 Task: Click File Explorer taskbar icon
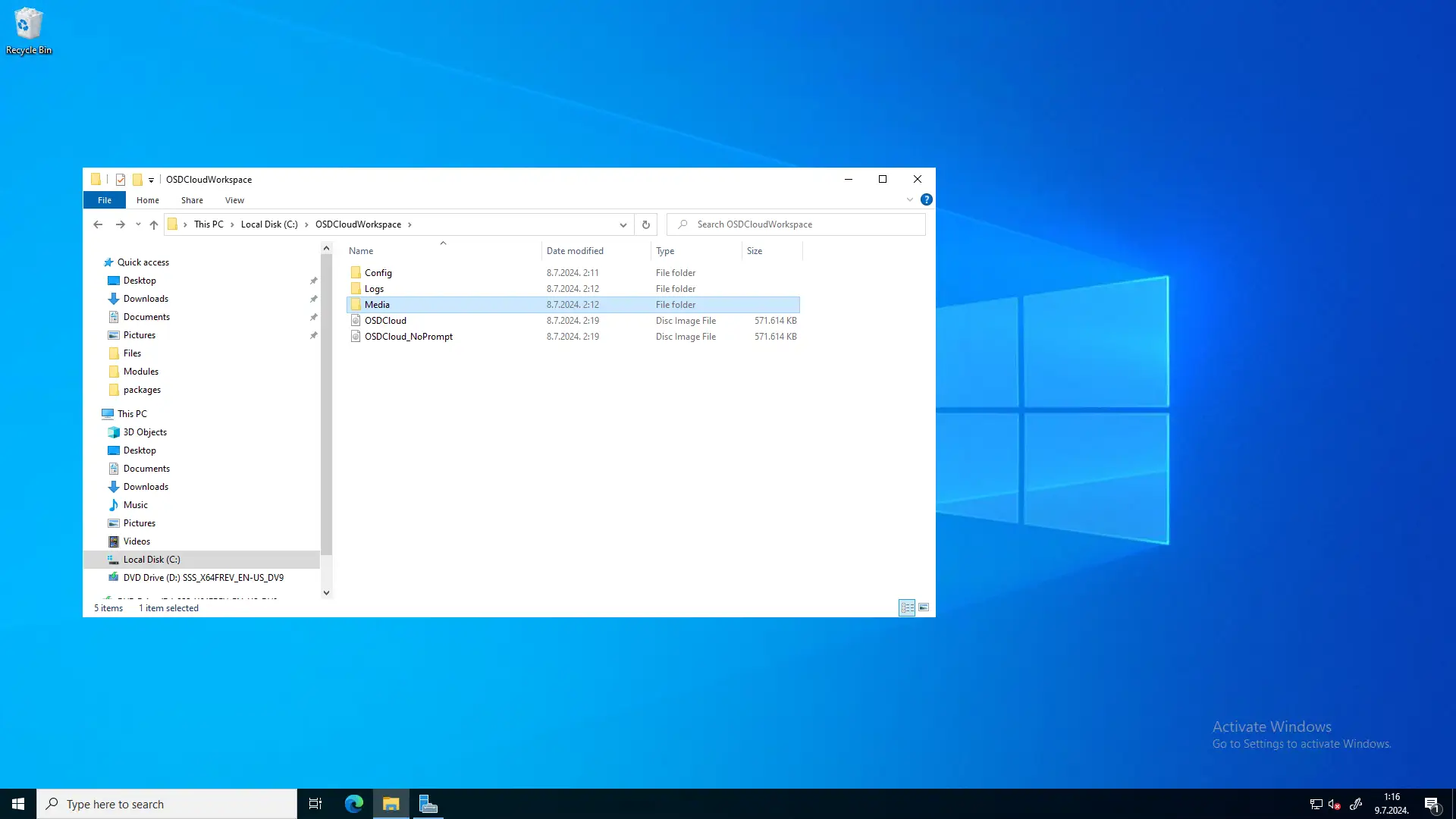pyautogui.click(x=391, y=804)
